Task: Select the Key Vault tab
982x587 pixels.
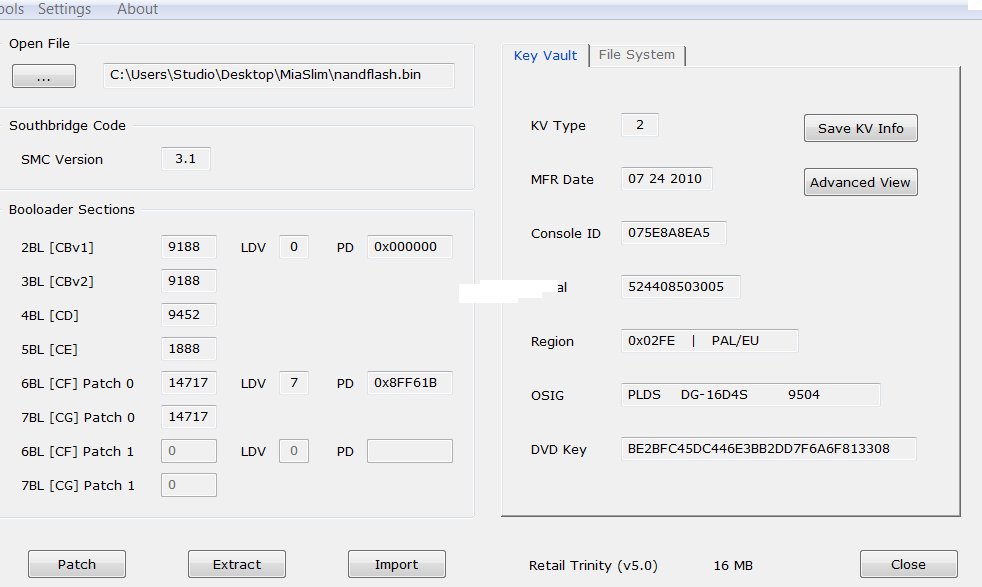Action: pos(545,55)
